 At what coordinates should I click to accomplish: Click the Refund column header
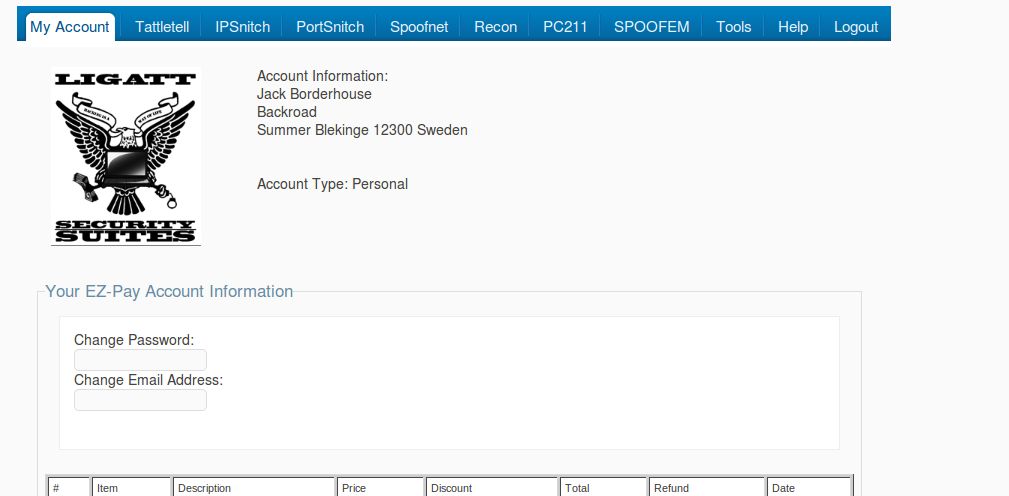[x=707, y=488]
